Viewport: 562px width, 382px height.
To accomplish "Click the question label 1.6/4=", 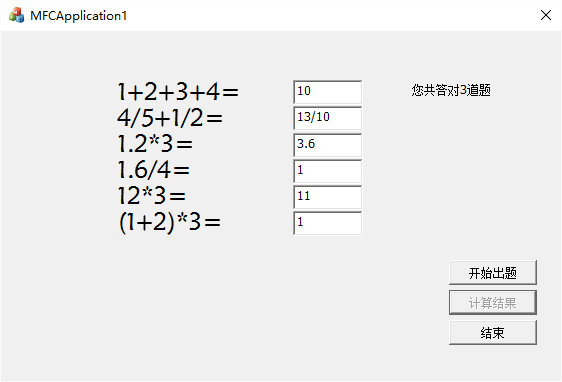I will 154,170.
